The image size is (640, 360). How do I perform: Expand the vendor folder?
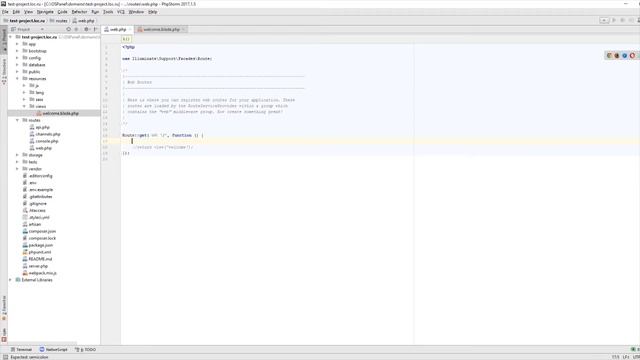tap(17, 169)
